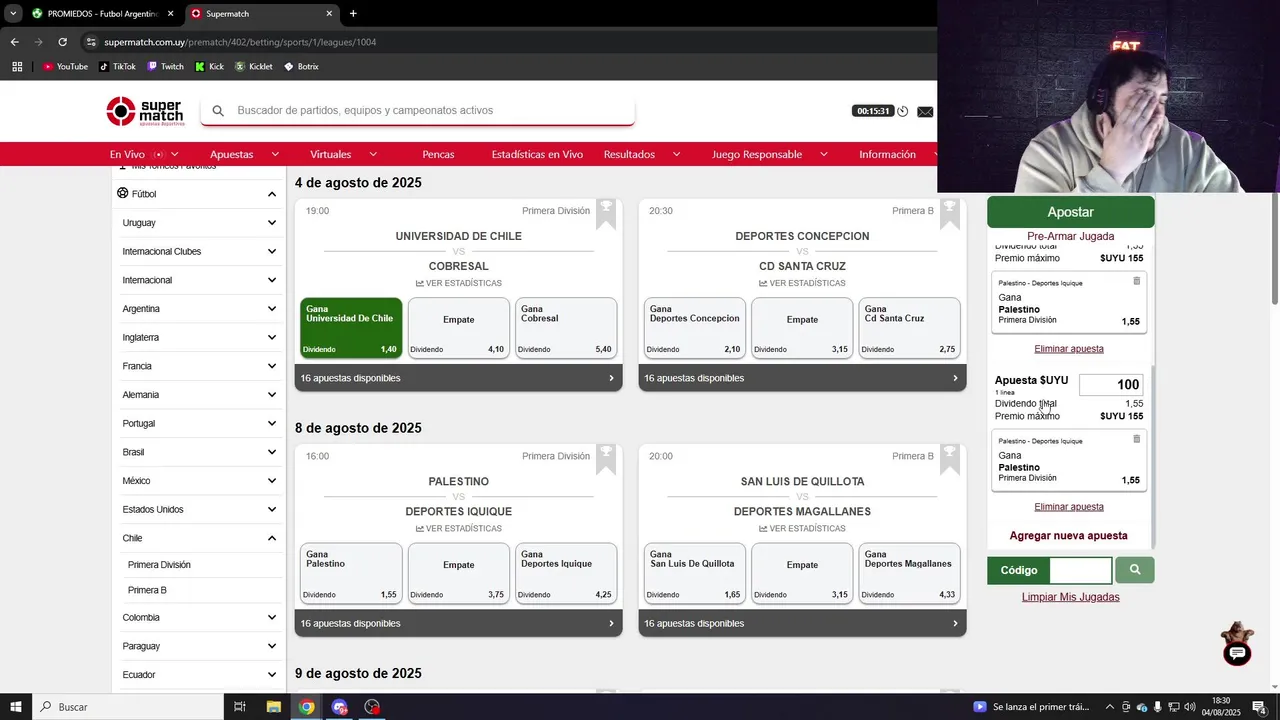Image resolution: width=1280 pixels, height=720 pixels.
Task: Expand the Inglaterra league list
Action: pos(271,338)
